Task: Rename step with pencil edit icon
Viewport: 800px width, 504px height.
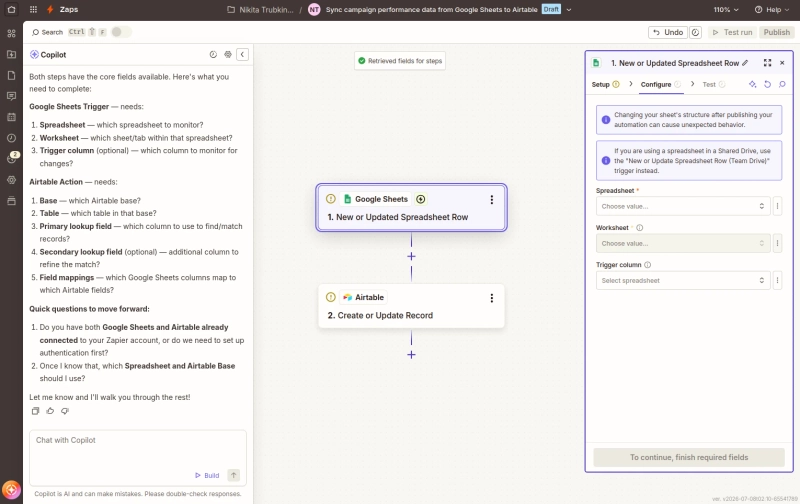Action: click(x=745, y=63)
